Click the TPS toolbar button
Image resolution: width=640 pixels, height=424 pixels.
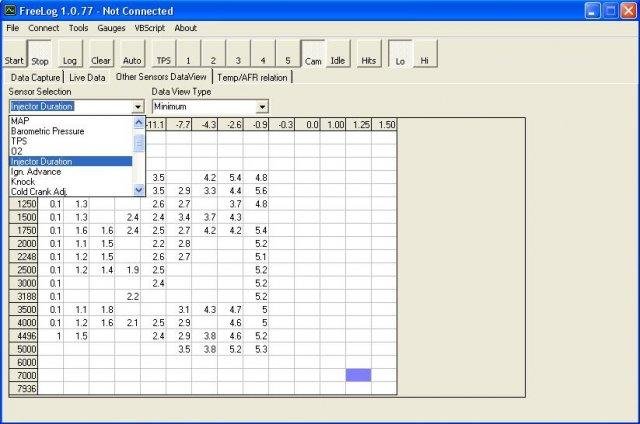point(163,53)
